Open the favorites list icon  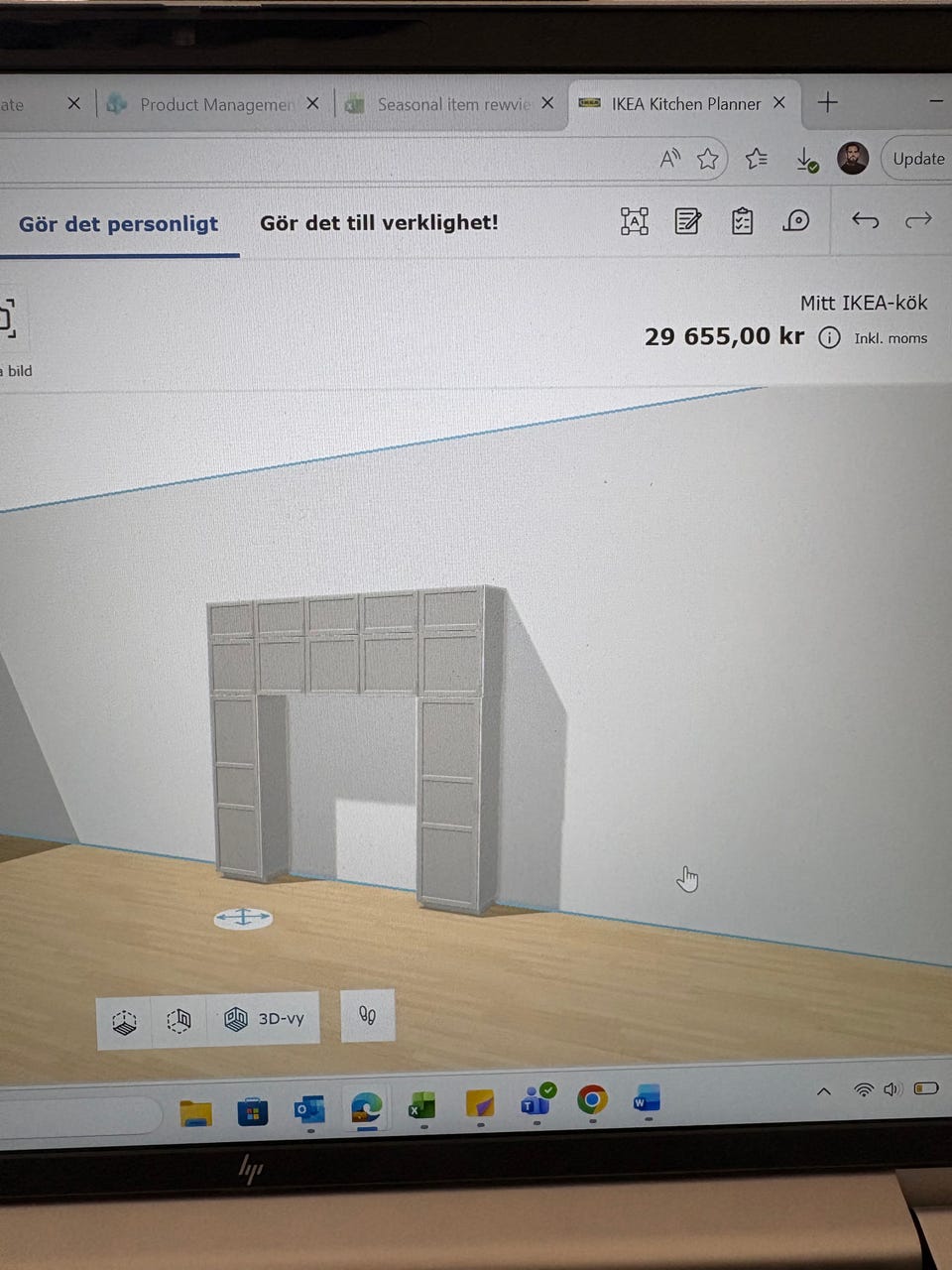click(757, 159)
